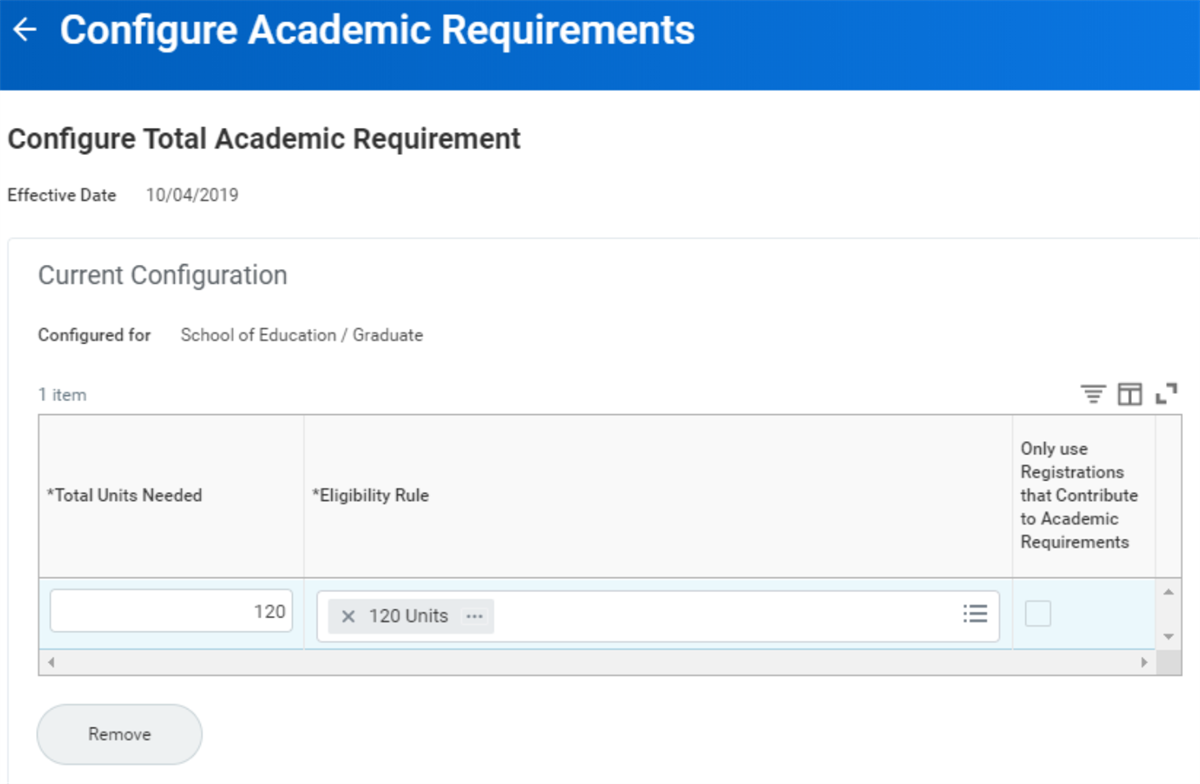Screen dimensions: 1200x784
Task: Click the Configure Academic Requirements title
Action: [377, 30]
